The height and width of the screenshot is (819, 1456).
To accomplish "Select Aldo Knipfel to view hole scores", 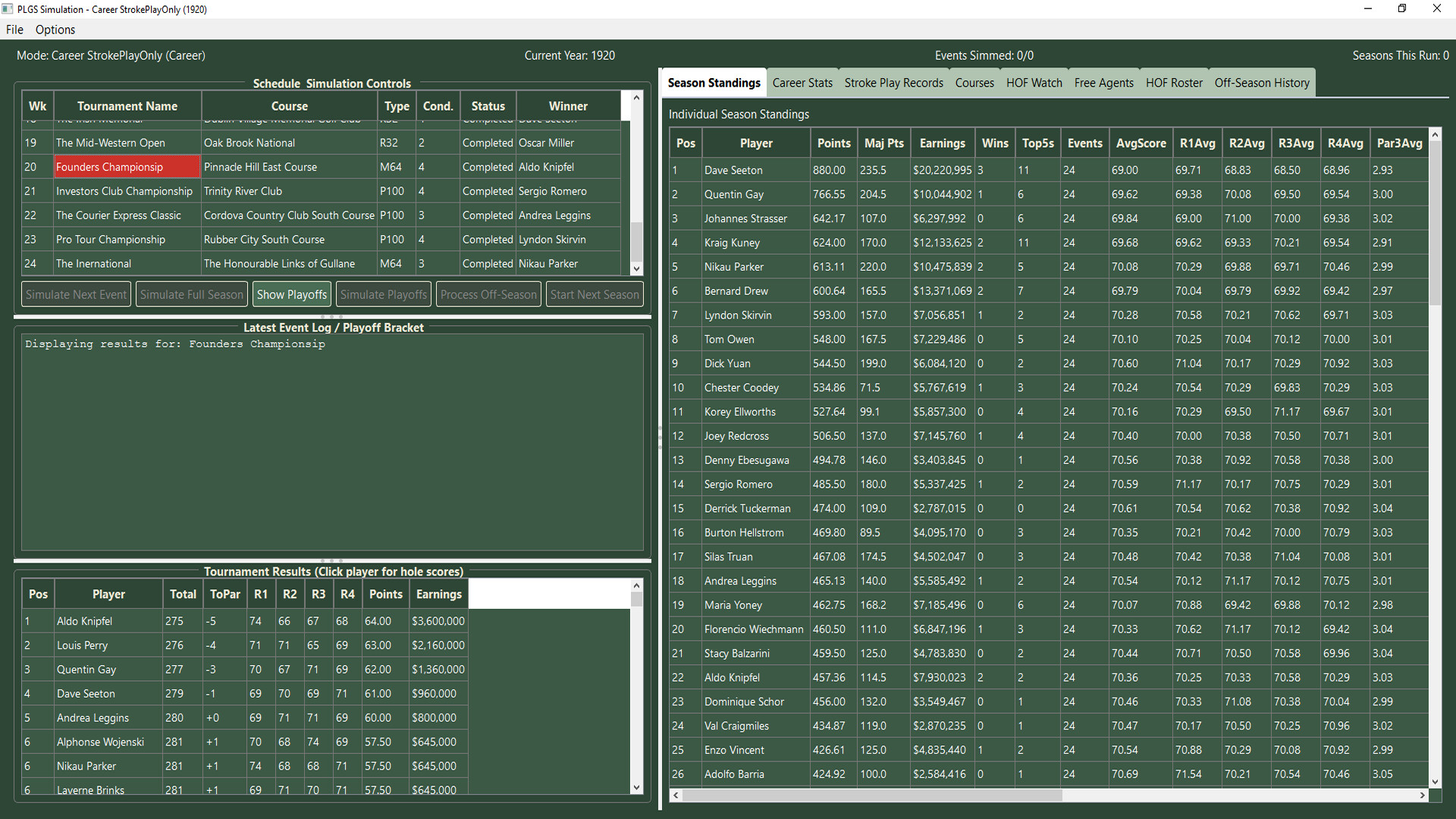I will 84,620.
